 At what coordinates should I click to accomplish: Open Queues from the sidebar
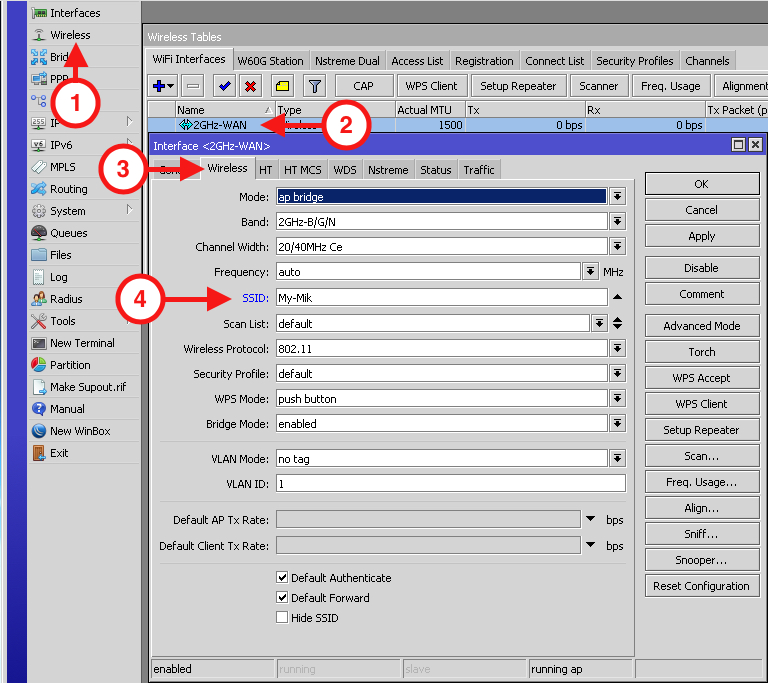(84, 233)
